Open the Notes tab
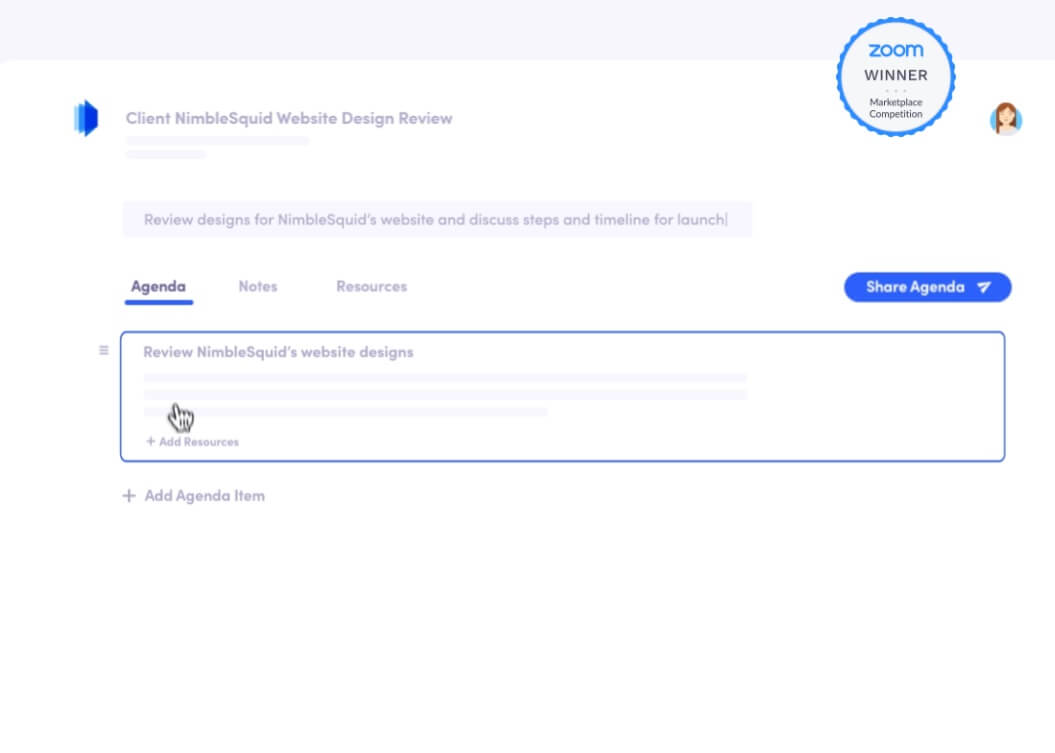1055x753 pixels. [x=257, y=287]
